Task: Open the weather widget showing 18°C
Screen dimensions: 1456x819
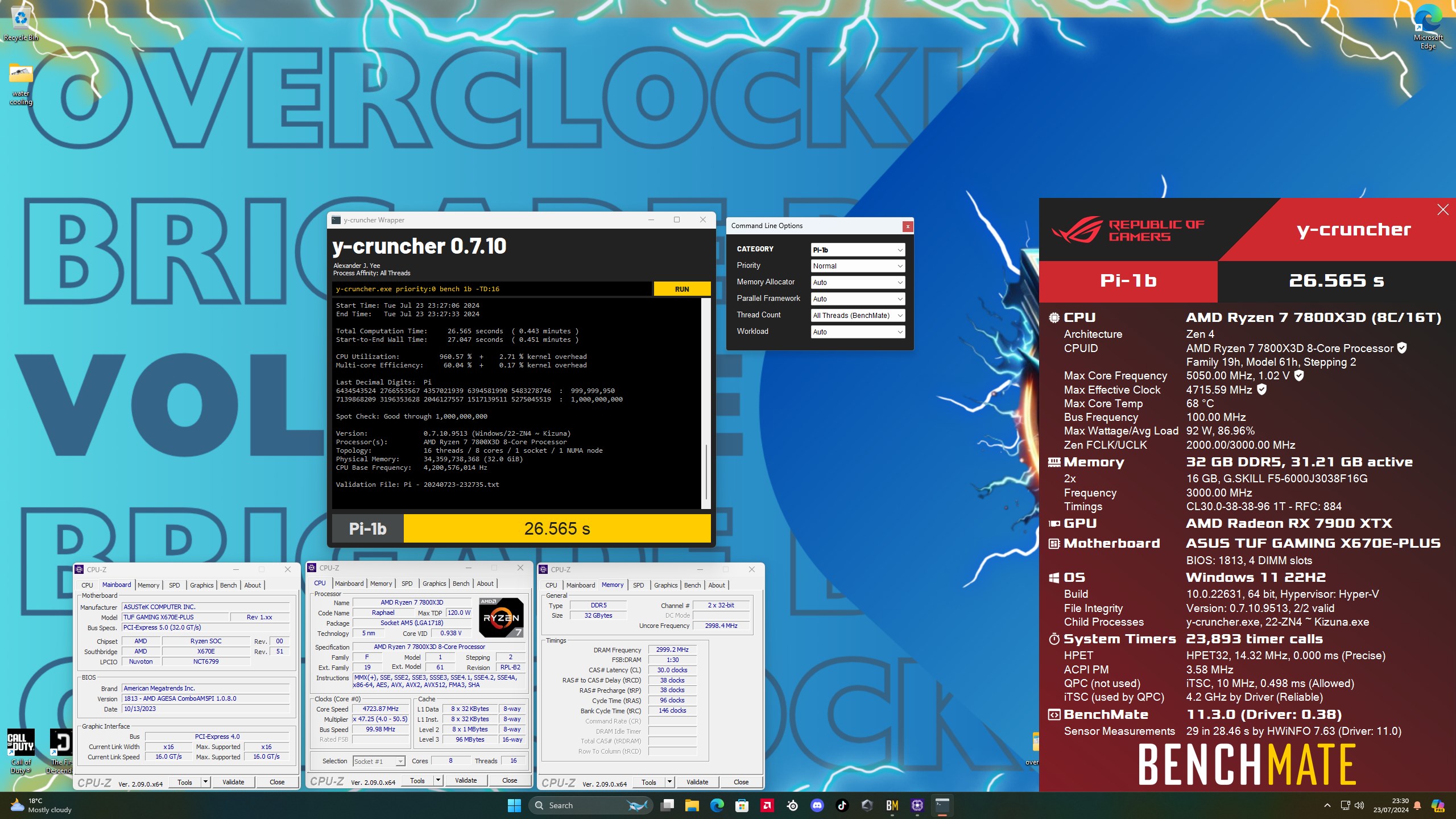Action: point(41,805)
